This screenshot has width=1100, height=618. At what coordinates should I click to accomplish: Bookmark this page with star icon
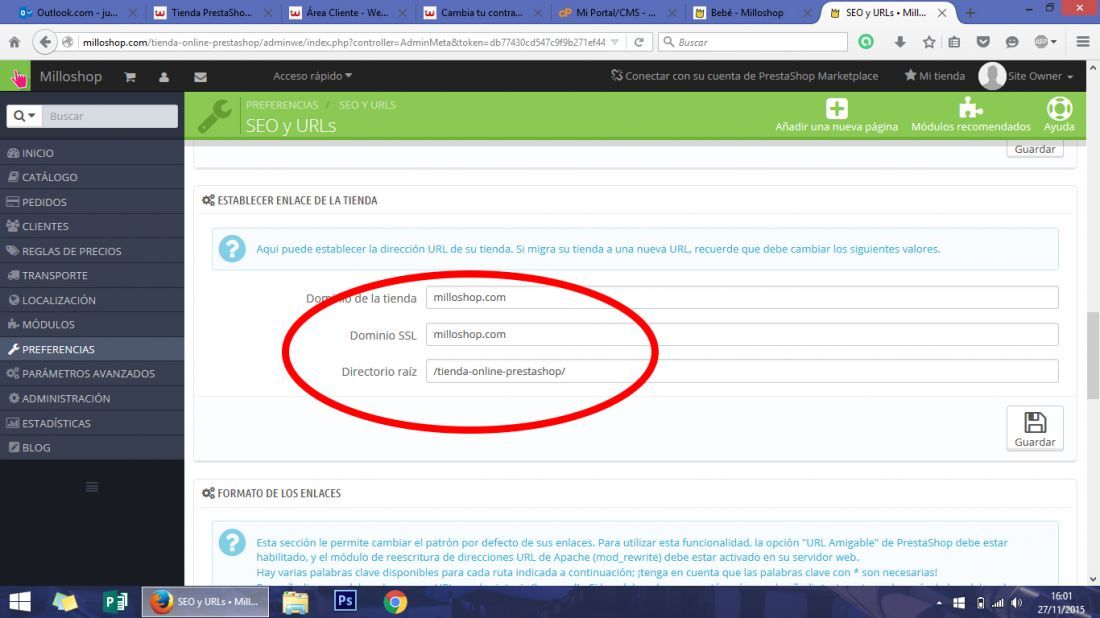click(x=929, y=42)
